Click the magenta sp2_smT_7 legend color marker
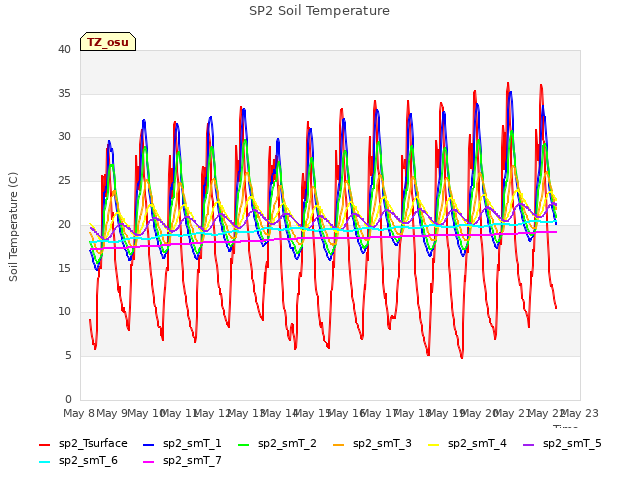Image resolution: width=640 pixels, height=480 pixels. (149, 462)
